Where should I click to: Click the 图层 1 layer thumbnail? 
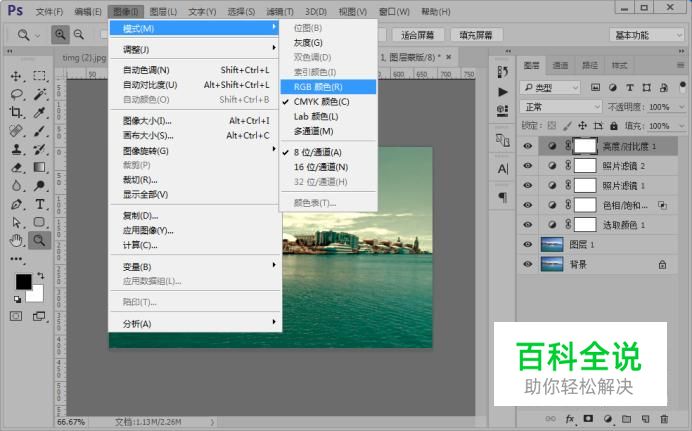pos(552,244)
